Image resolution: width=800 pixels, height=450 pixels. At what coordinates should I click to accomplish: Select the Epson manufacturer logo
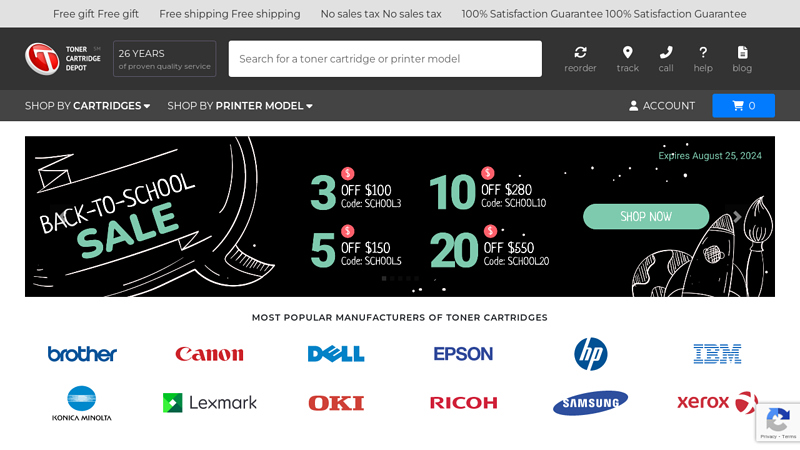click(x=463, y=354)
